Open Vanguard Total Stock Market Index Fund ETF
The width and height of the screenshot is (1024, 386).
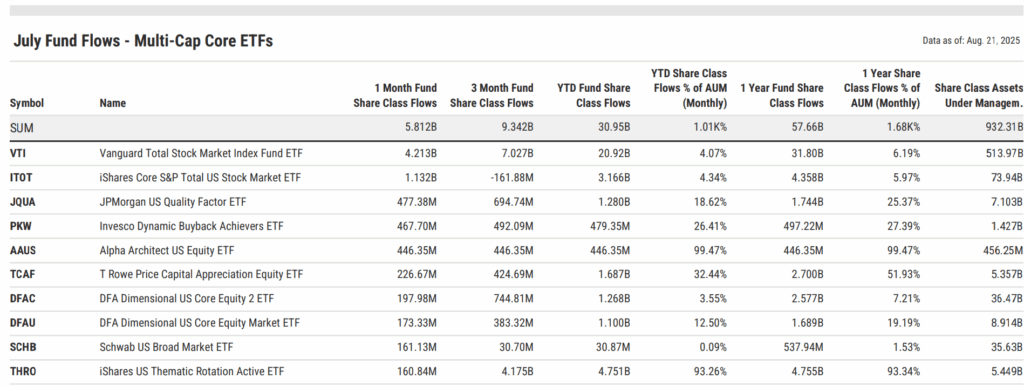(201, 153)
